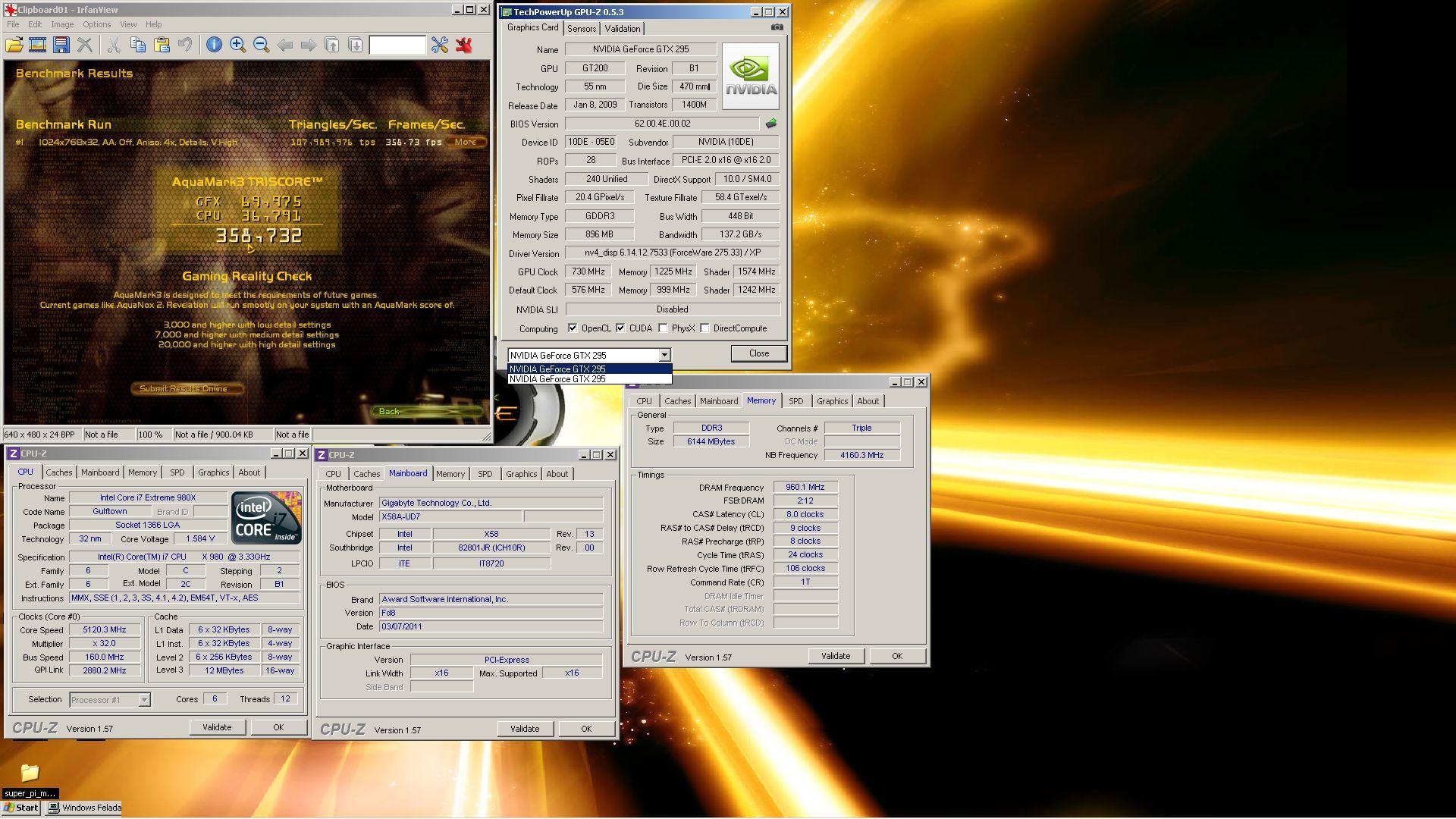Open the slideshow filmstrip icon in IrfanView
1456x819 pixels.
(37, 45)
